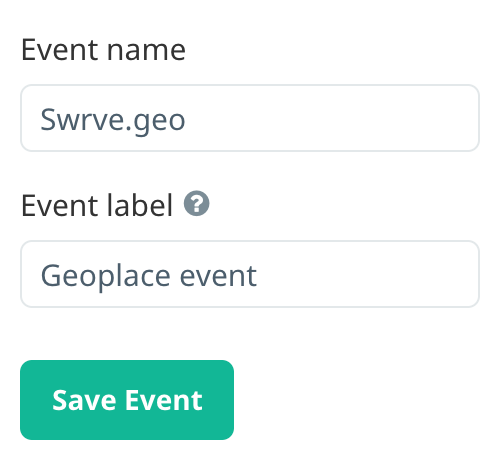Viewport: 500px width, 460px height.
Task: Select the Event label field label
Action: point(97,206)
